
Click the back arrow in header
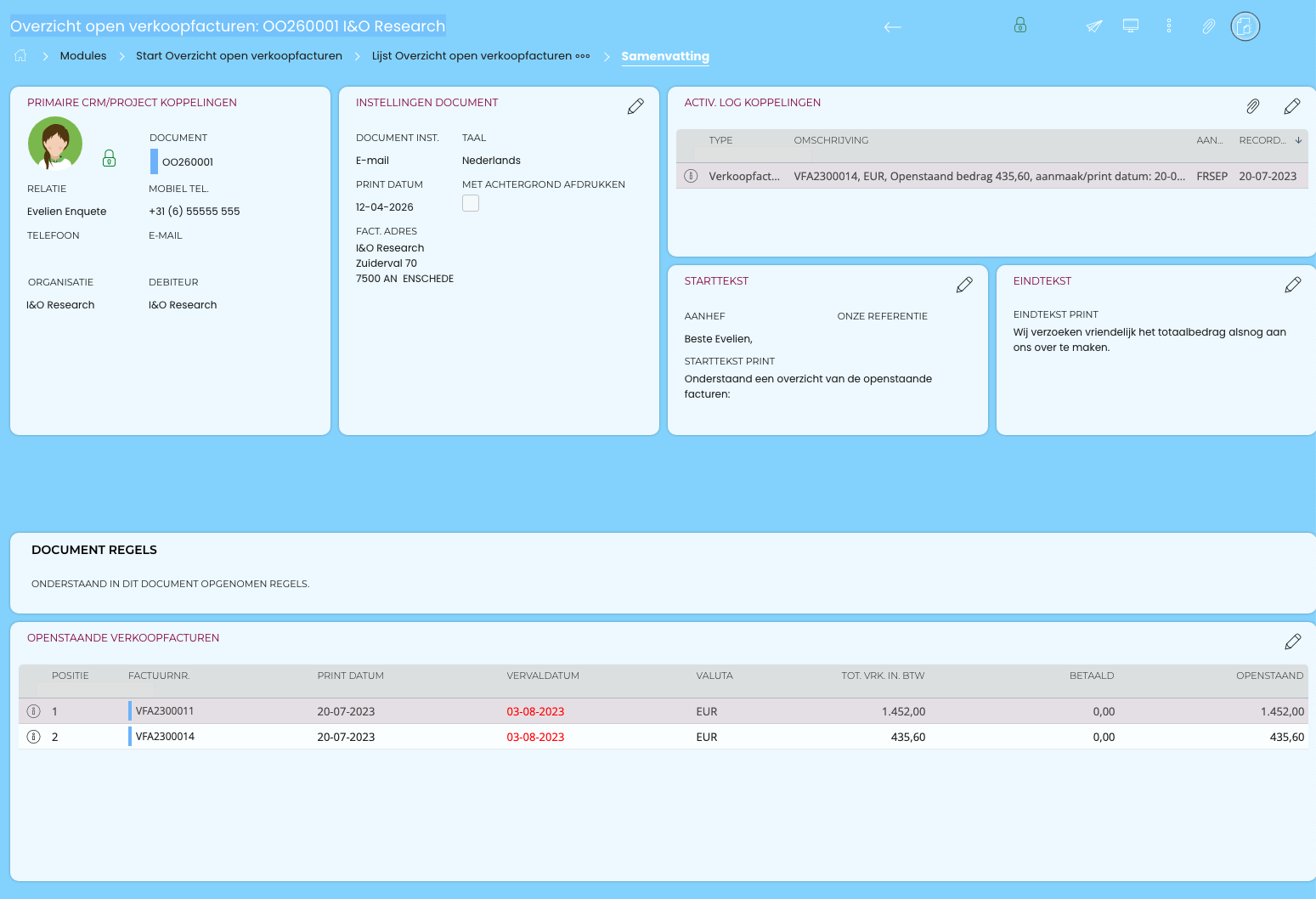tap(892, 27)
